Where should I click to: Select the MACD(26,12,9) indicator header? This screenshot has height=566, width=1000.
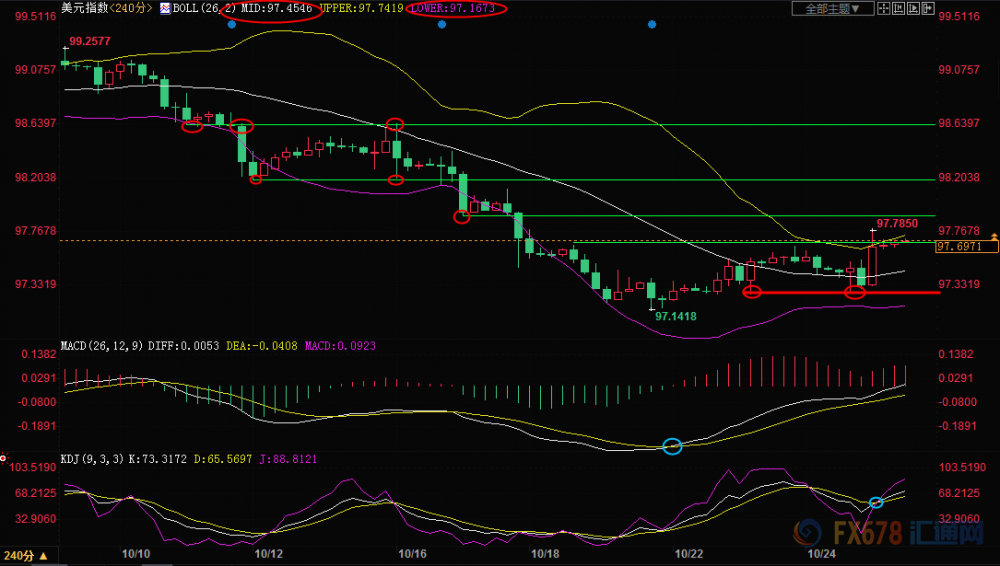[102, 346]
